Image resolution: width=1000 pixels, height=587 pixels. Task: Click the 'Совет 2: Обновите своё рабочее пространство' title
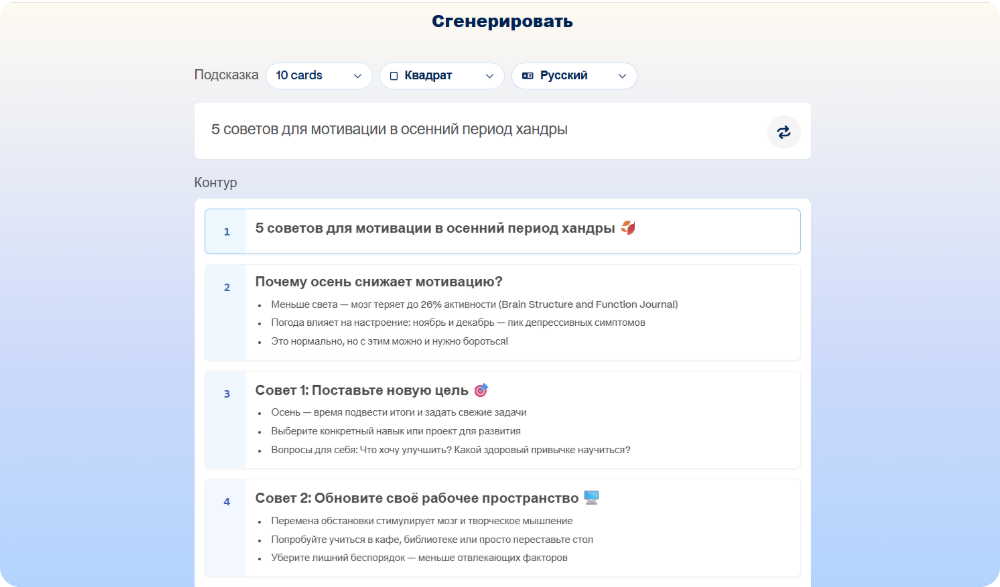click(x=416, y=497)
